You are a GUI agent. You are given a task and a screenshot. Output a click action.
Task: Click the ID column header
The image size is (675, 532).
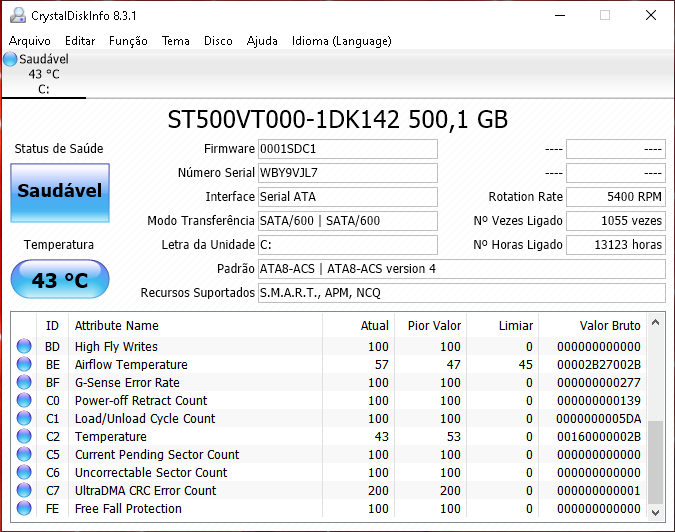[52, 325]
